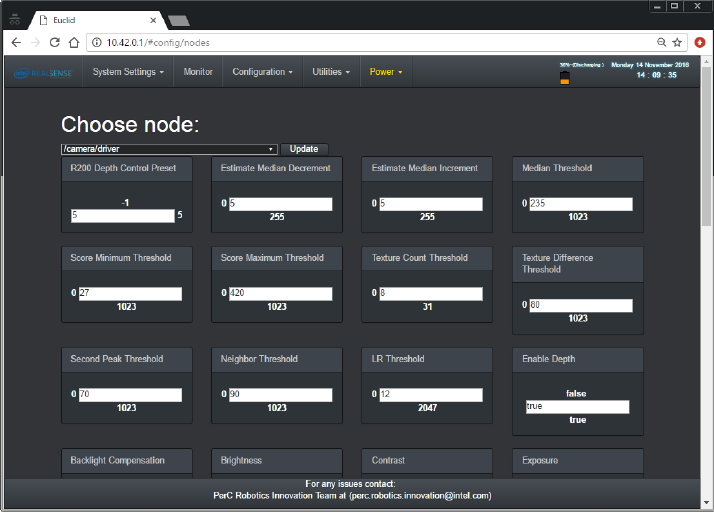Open the red extension icon in toolbar

coord(700,42)
